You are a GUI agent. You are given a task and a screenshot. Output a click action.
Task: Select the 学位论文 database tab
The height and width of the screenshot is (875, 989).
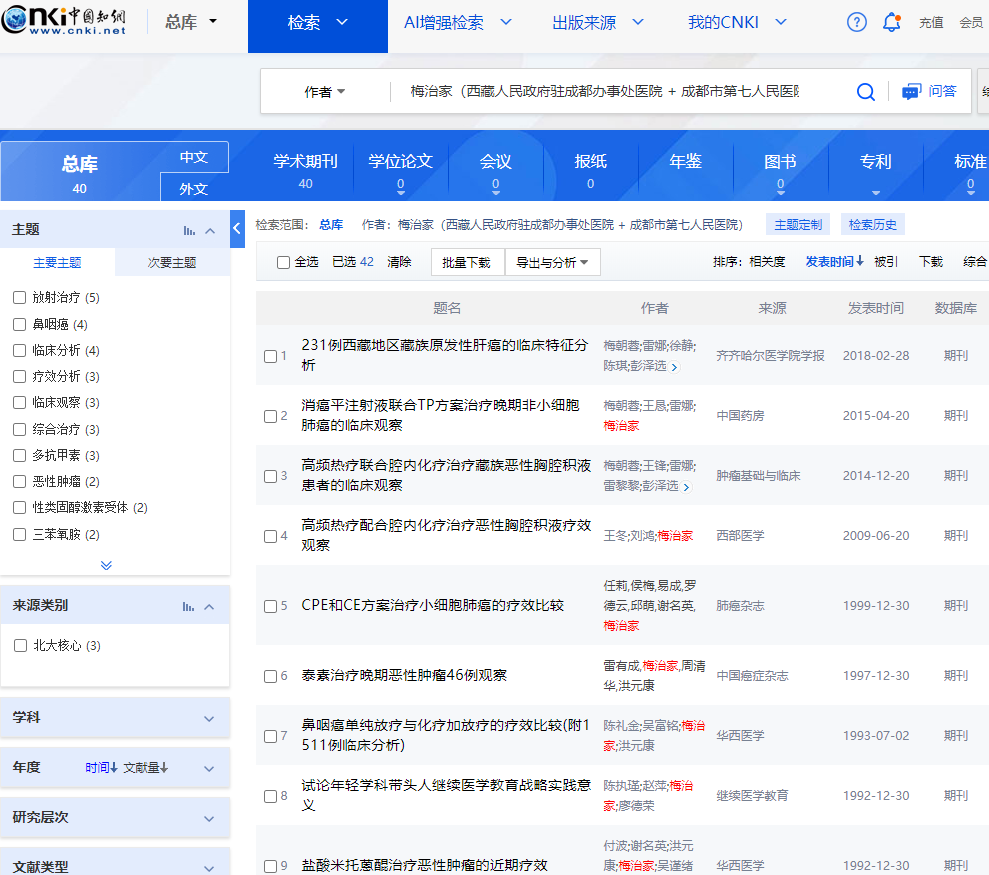(x=400, y=162)
